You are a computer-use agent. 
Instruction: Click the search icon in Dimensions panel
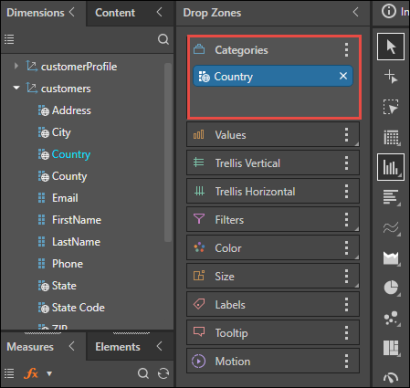point(163,39)
